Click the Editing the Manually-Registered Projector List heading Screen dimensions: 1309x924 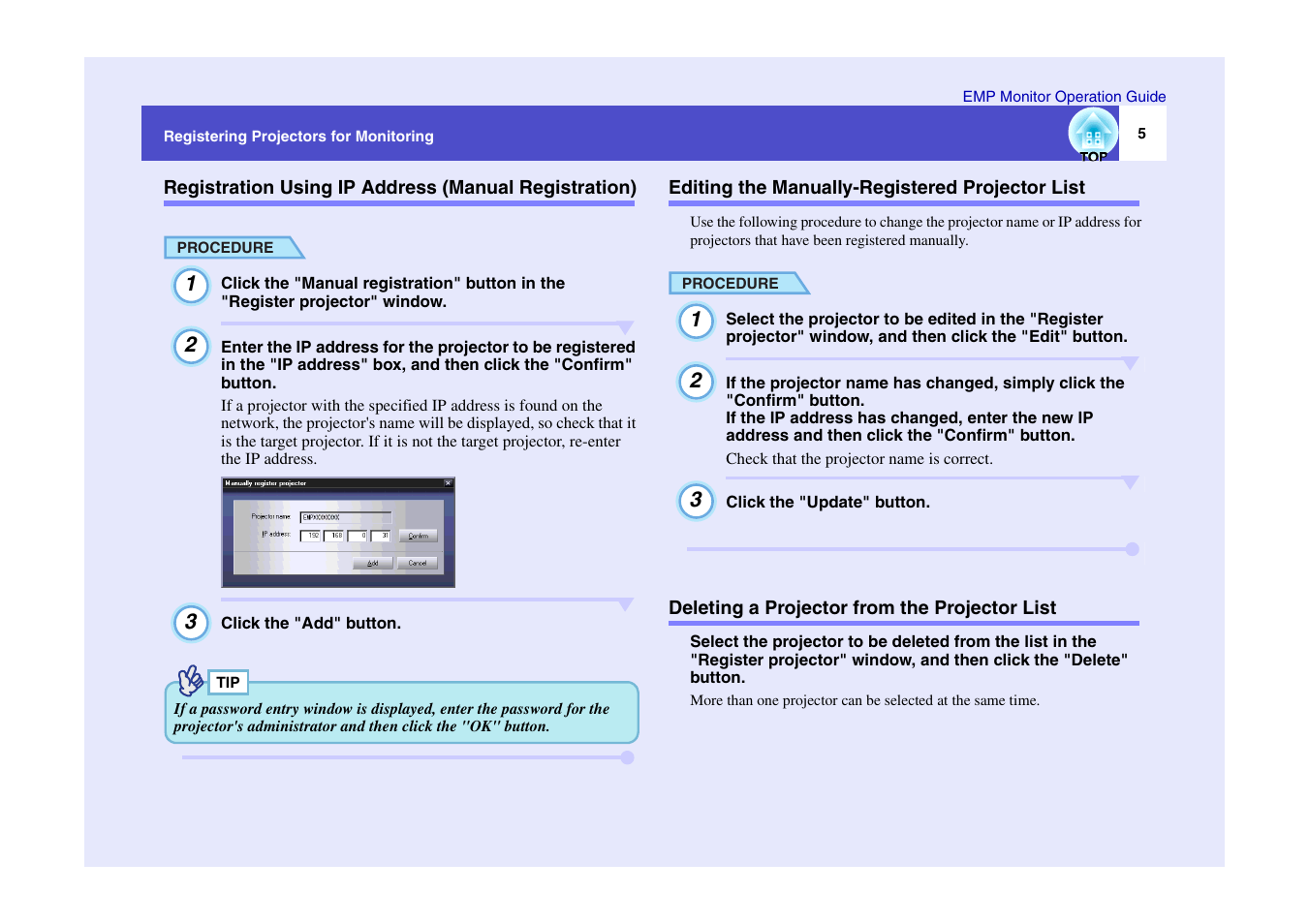(x=877, y=188)
